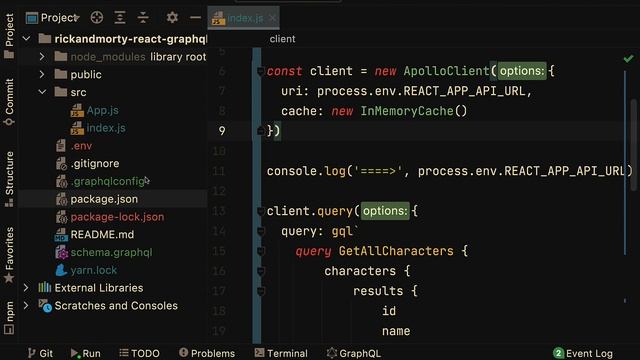Click the 'client' breadcrumb
Screen dimensions: 640x360
(282, 39)
